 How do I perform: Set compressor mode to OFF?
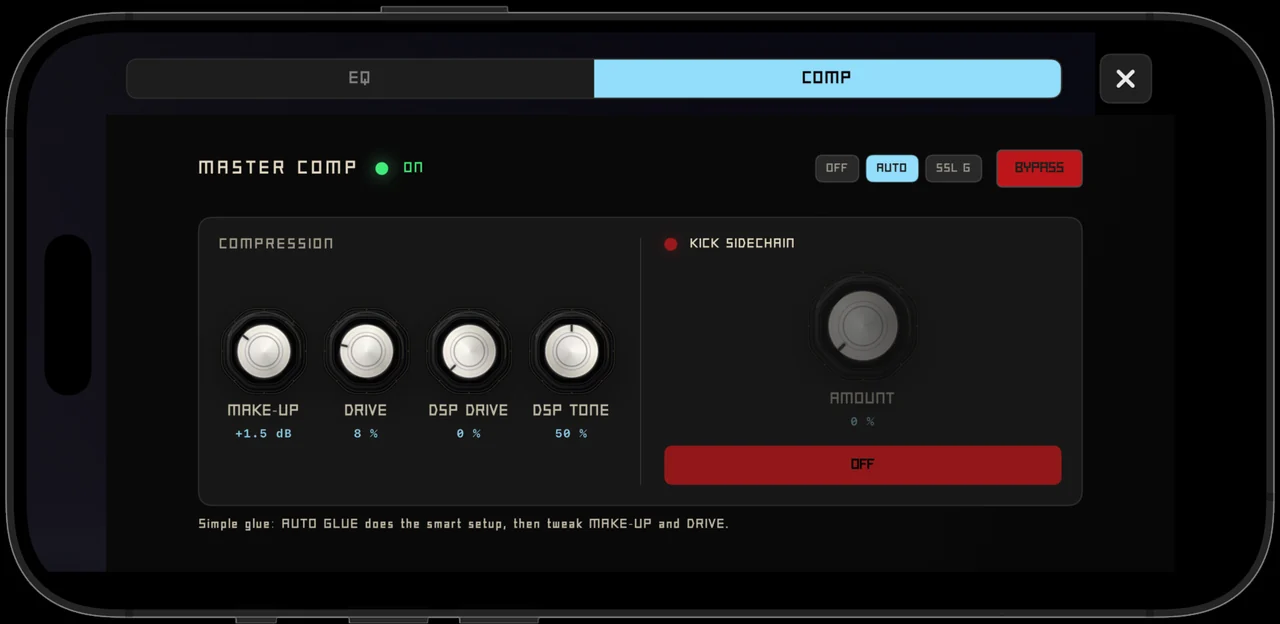[837, 168]
